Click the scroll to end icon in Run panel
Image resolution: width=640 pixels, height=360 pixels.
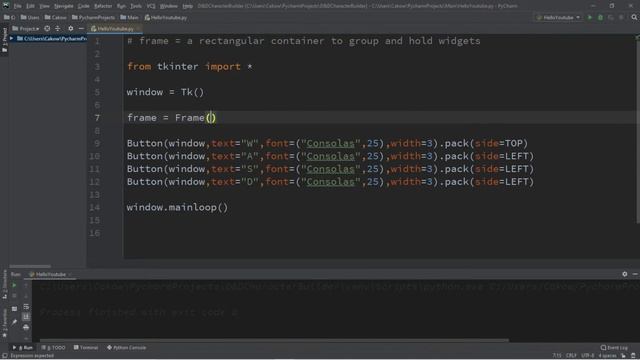[x=26, y=316]
